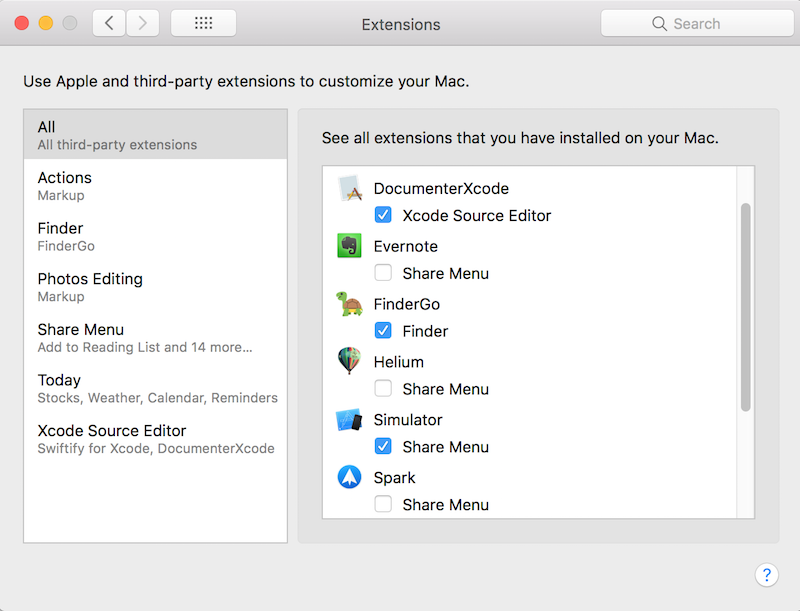The height and width of the screenshot is (611, 800).
Task: Enable Share Menu for Evernote
Action: [x=383, y=273]
